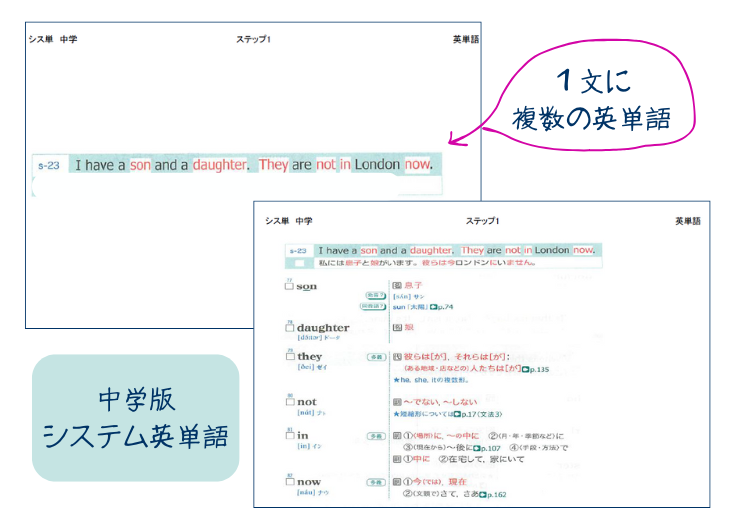Toggle the checkbox for the word "now"

click(290, 482)
